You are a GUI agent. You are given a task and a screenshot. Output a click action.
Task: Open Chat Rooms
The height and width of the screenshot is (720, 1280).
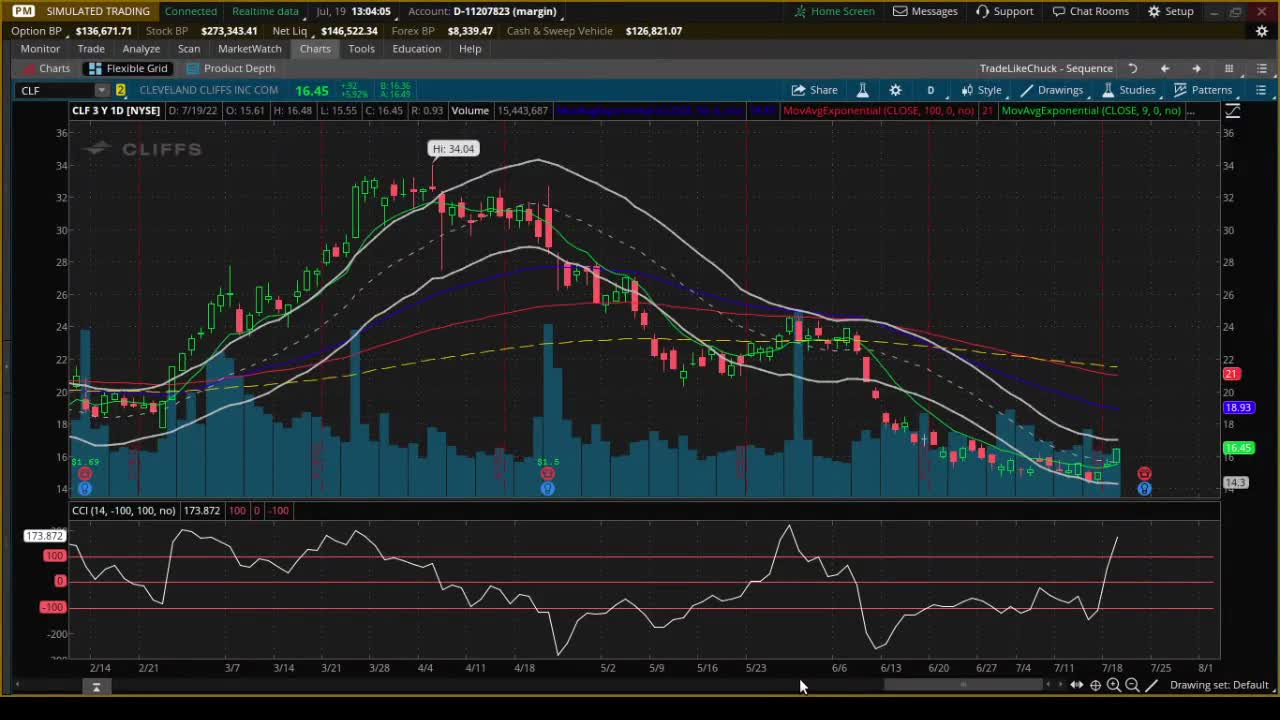1090,11
